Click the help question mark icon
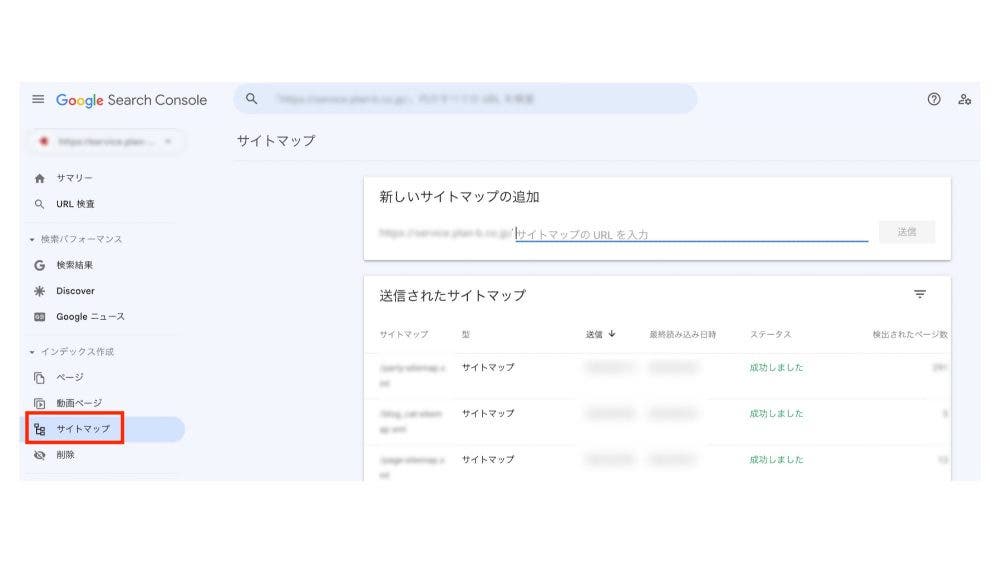The image size is (1000, 563). (934, 99)
